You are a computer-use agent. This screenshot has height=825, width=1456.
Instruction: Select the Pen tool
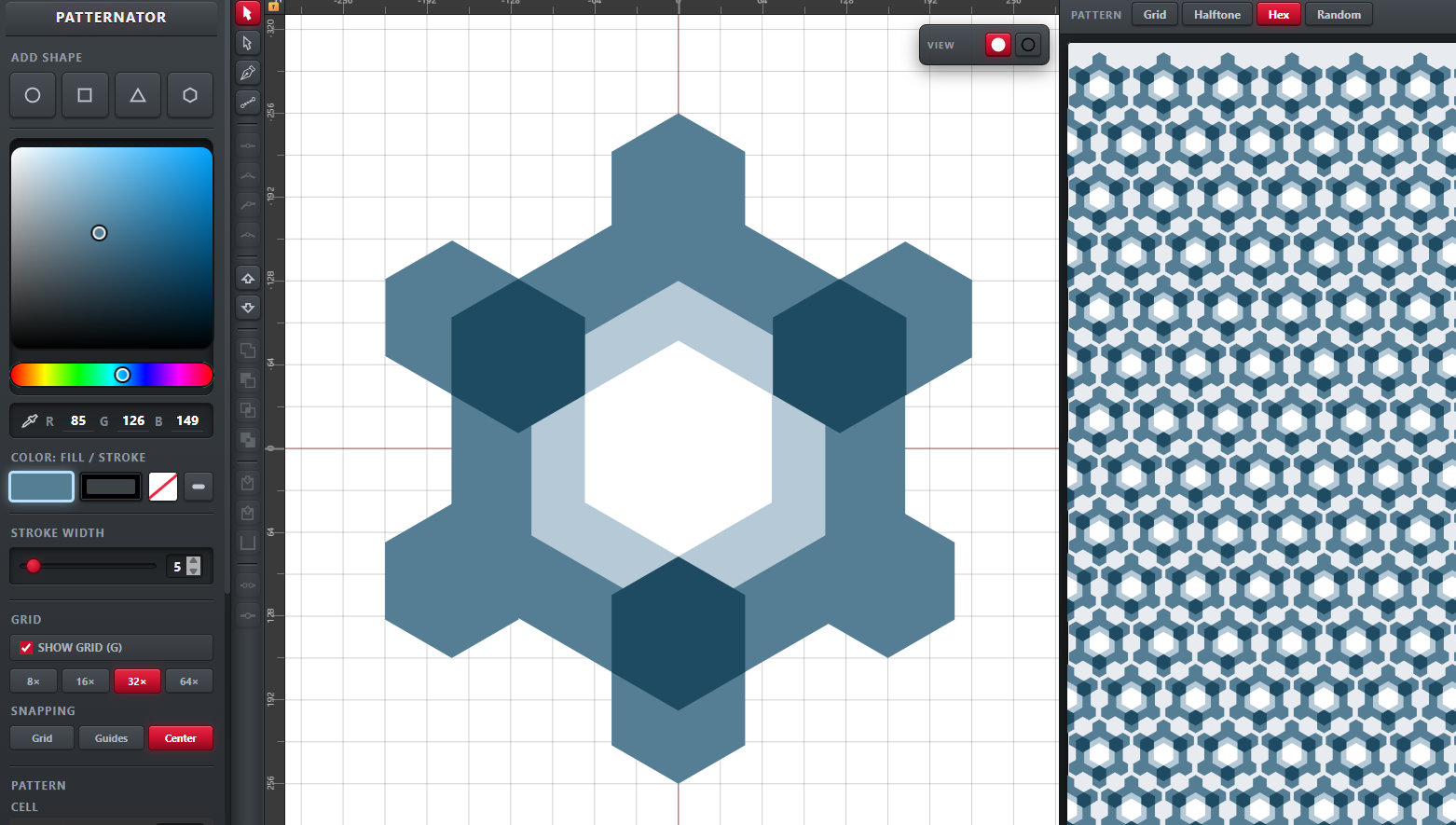click(x=247, y=73)
